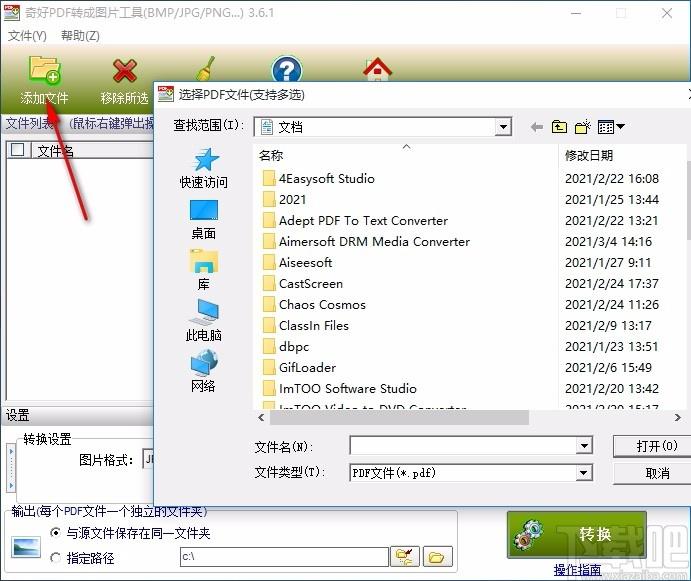Select the Chaos Cosmos folder

pyautogui.click(x=314, y=305)
